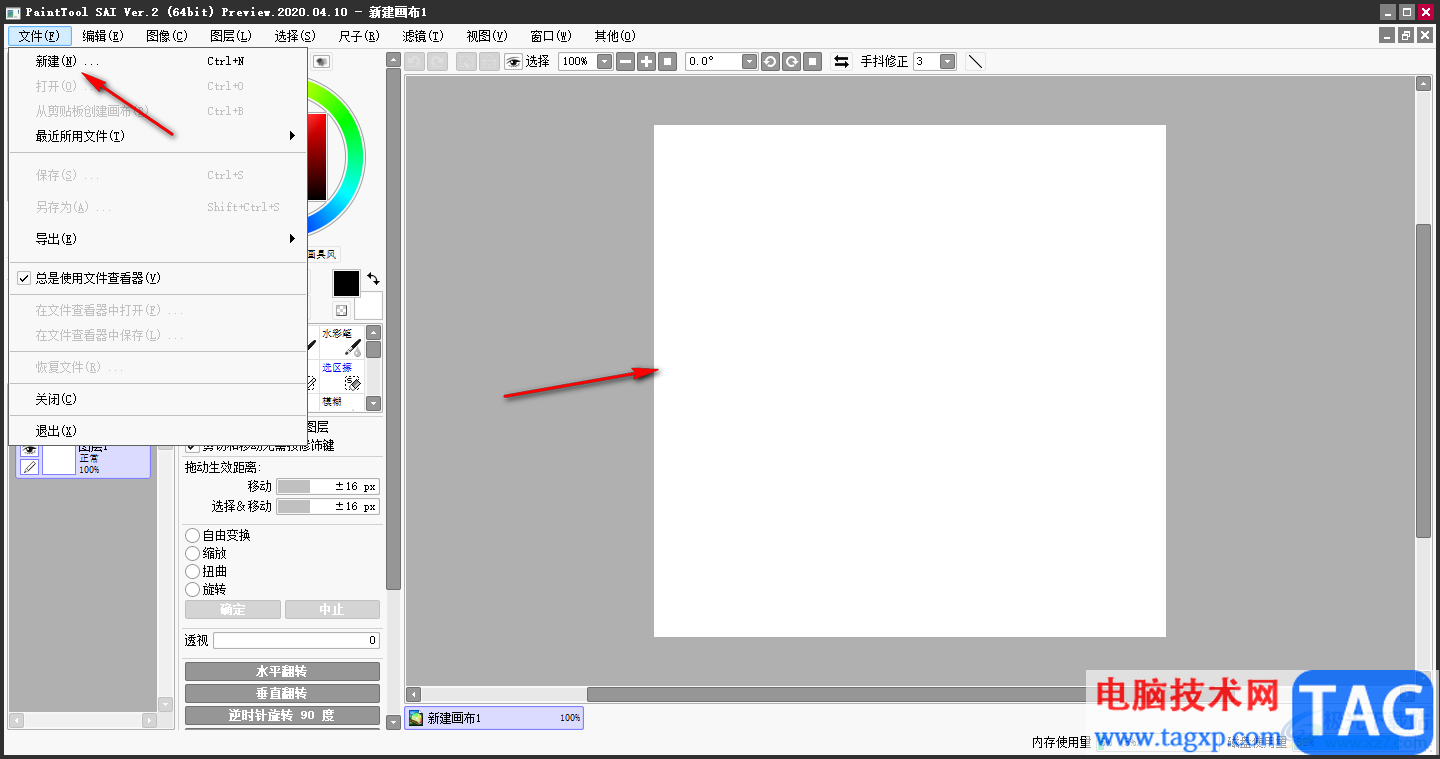Open the rotation angle 0.0° dropdown

click(x=749, y=61)
